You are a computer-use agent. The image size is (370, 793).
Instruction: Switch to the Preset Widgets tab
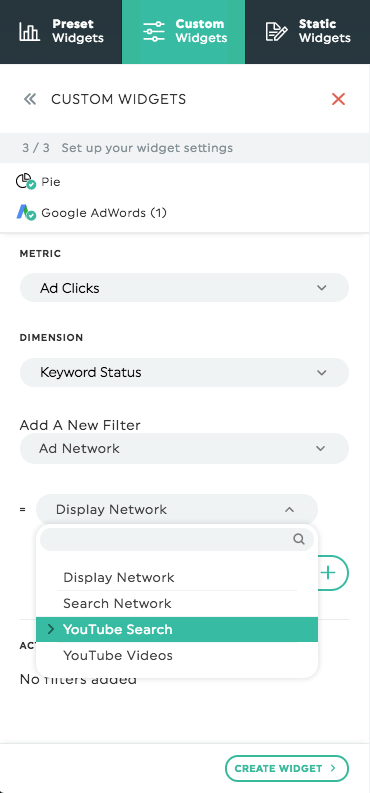(61, 32)
